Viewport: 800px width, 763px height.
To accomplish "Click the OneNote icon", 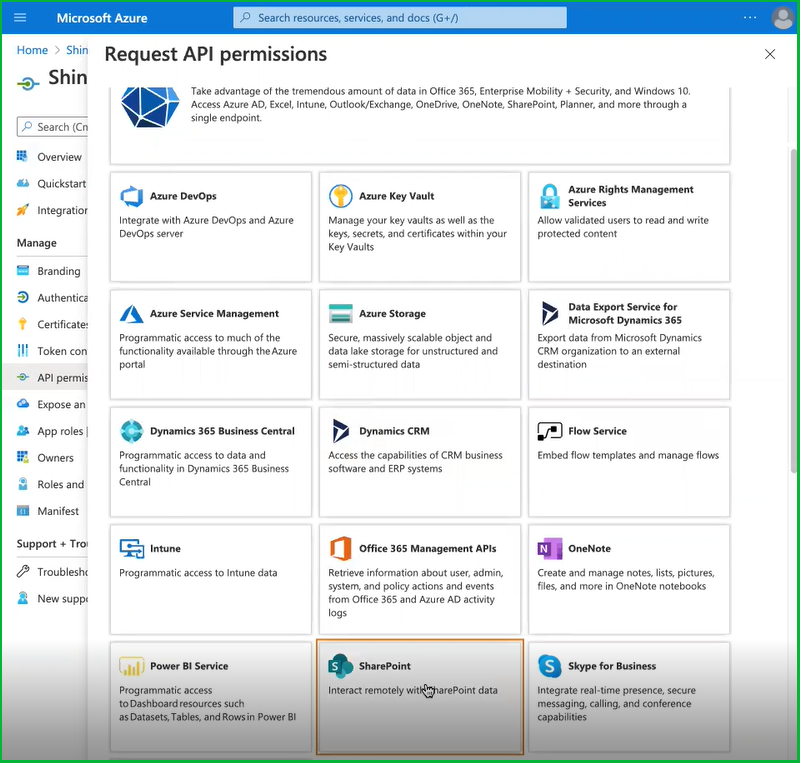I will coord(550,548).
